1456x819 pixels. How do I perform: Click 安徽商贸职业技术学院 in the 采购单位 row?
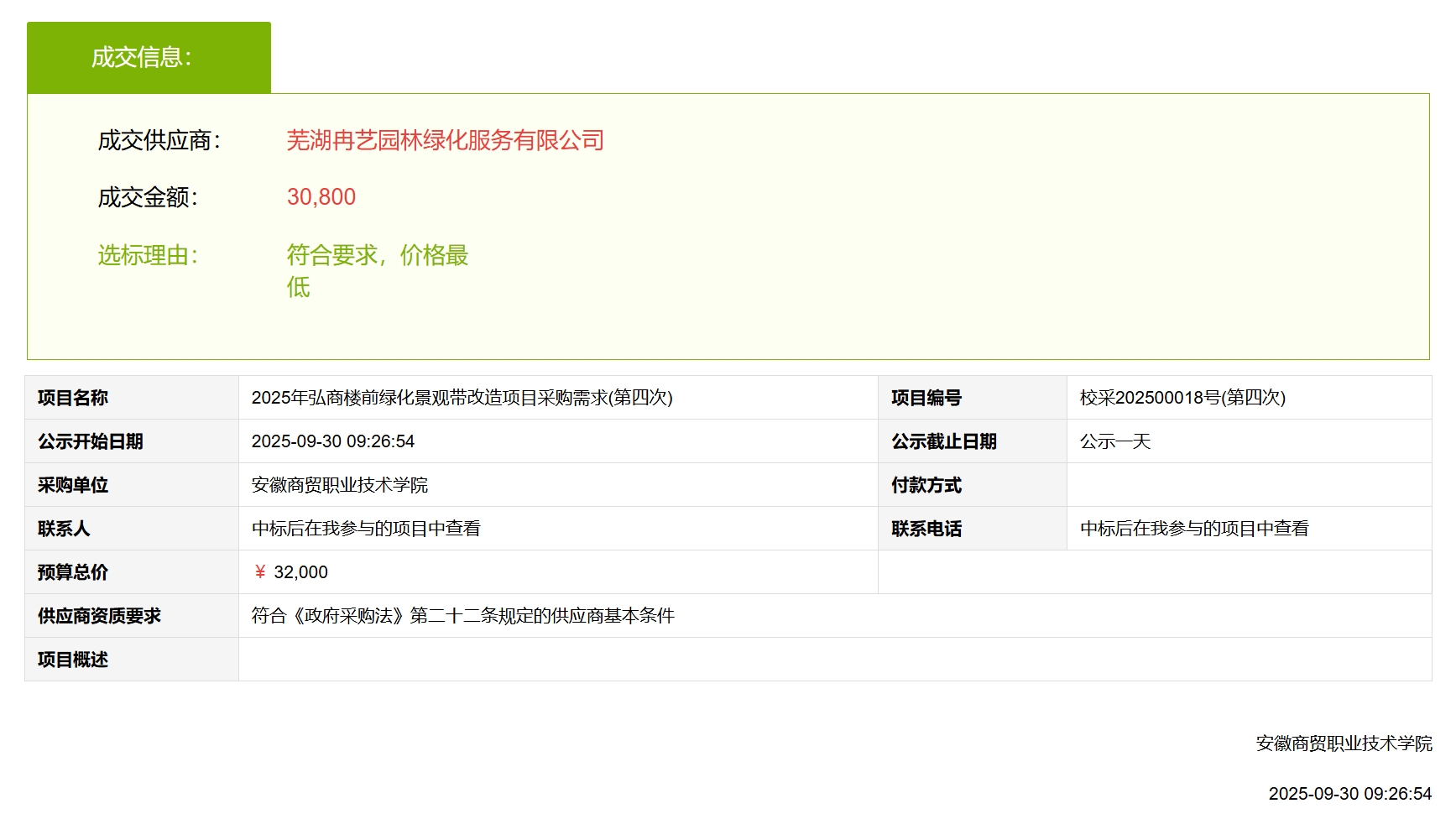(340, 485)
